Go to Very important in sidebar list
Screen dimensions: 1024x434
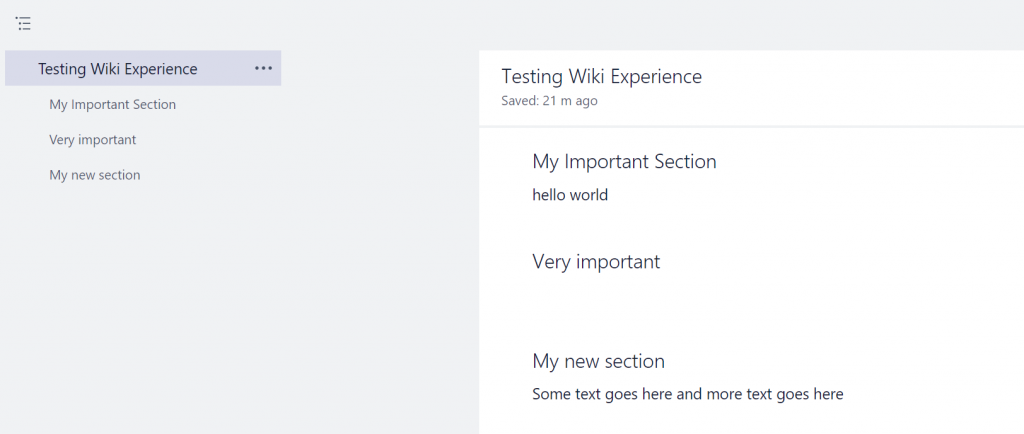pyautogui.click(x=93, y=140)
